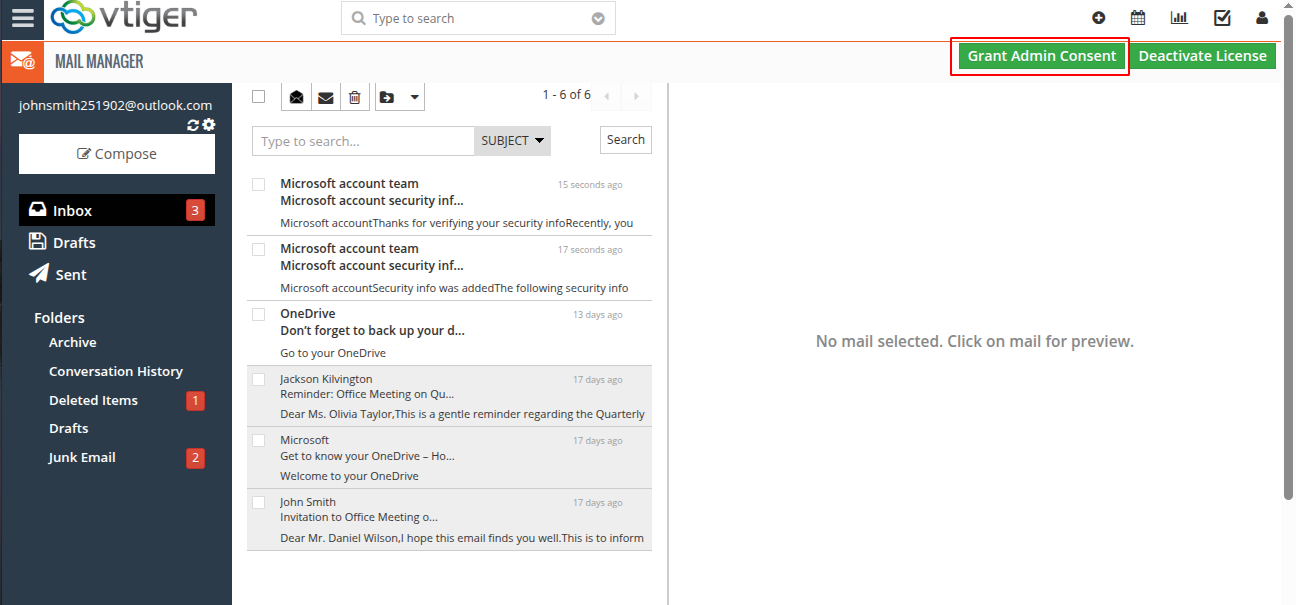The height and width of the screenshot is (605, 1296).
Task: Click the refresh mailbox icon
Action: click(x=193, y=125)
